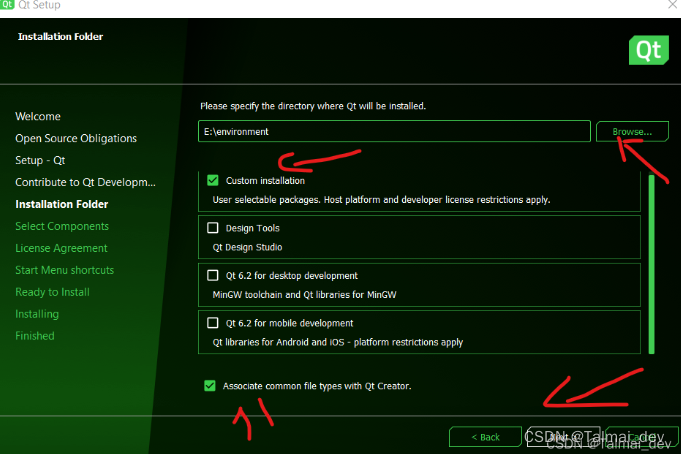Click the Installation Folder page heading
Viewport: 681px width, 454px height.
click(60, 36)
